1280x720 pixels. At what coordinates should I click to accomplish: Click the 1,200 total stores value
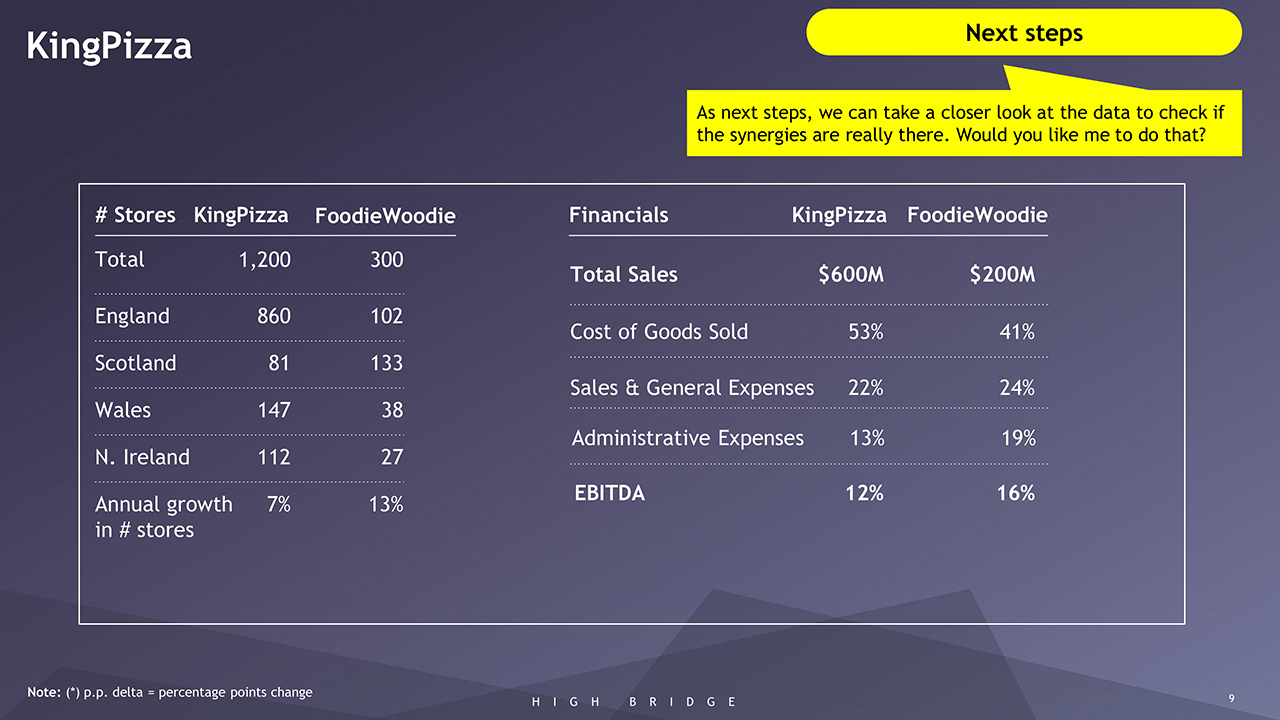(264, 260)
